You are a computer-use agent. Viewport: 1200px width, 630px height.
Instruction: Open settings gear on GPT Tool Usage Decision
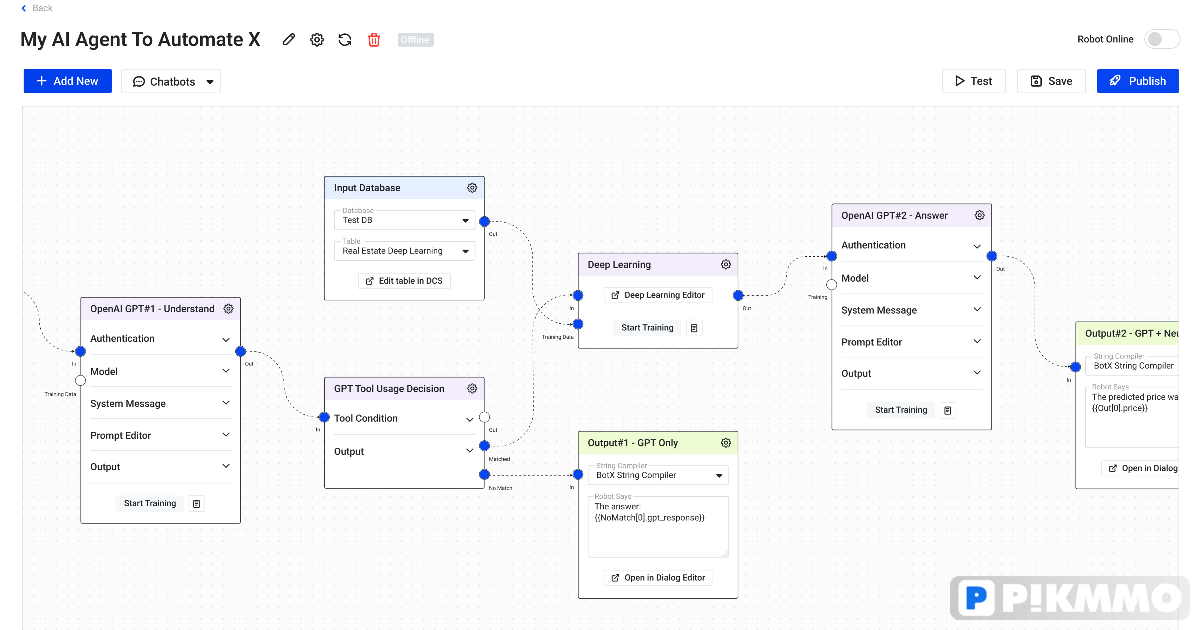tap(472, 389)
